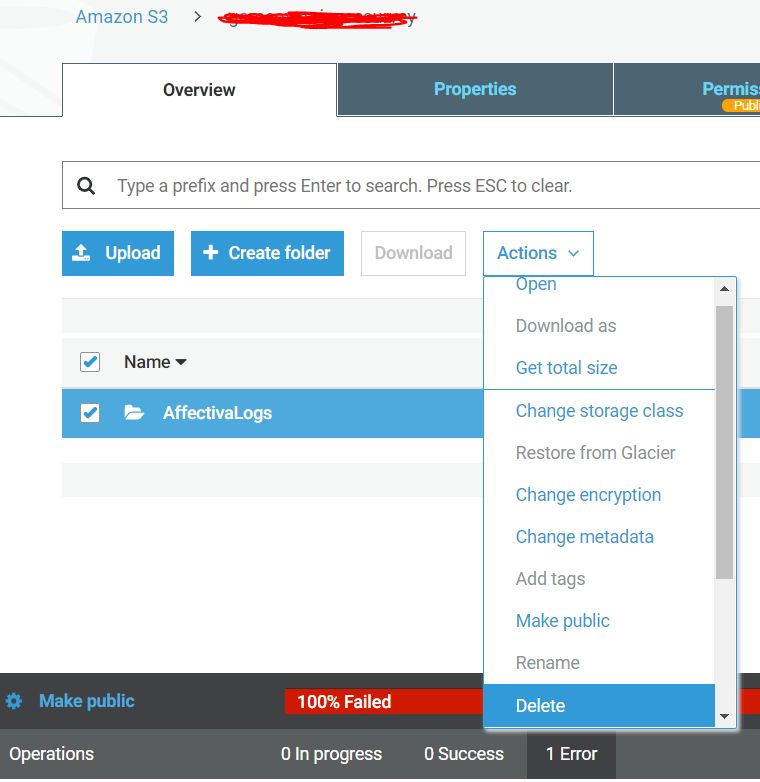Click the Amazon S3 breadcrumb link
The width and height of the screenshot is (760, 782).
pyautogui.click(x=122, y=17)
